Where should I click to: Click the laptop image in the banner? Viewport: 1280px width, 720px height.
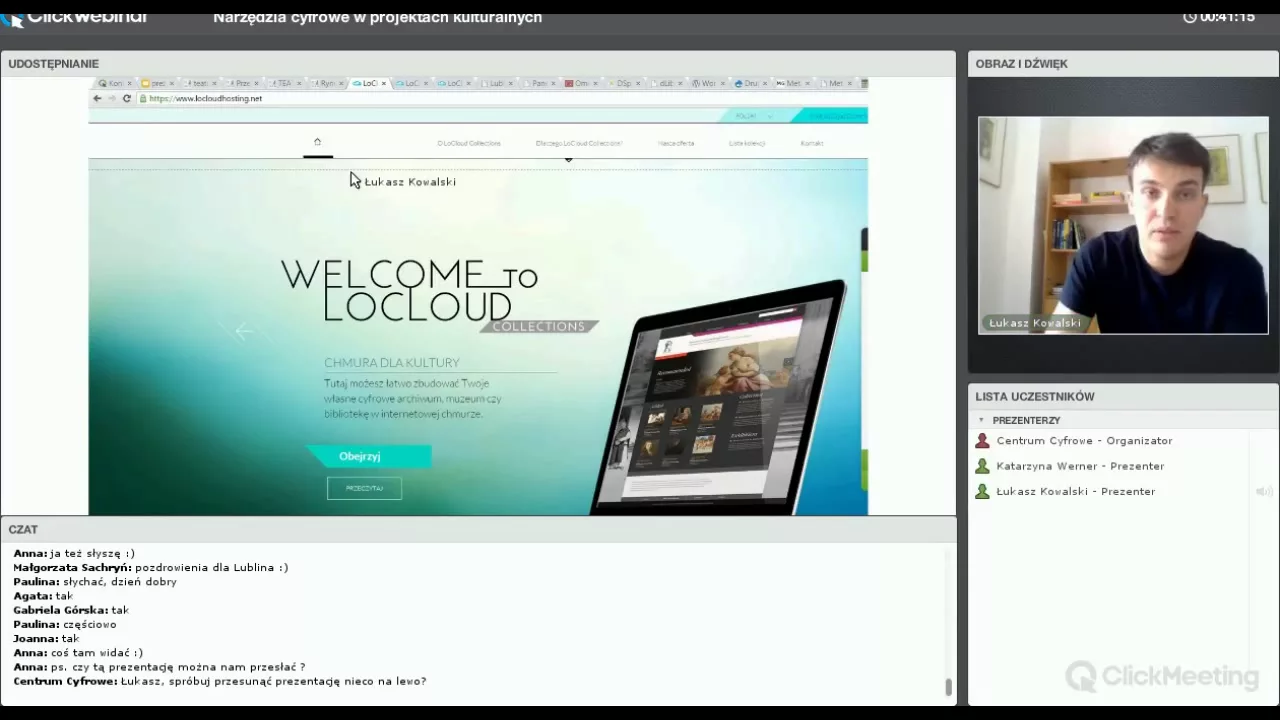[720, 398]
